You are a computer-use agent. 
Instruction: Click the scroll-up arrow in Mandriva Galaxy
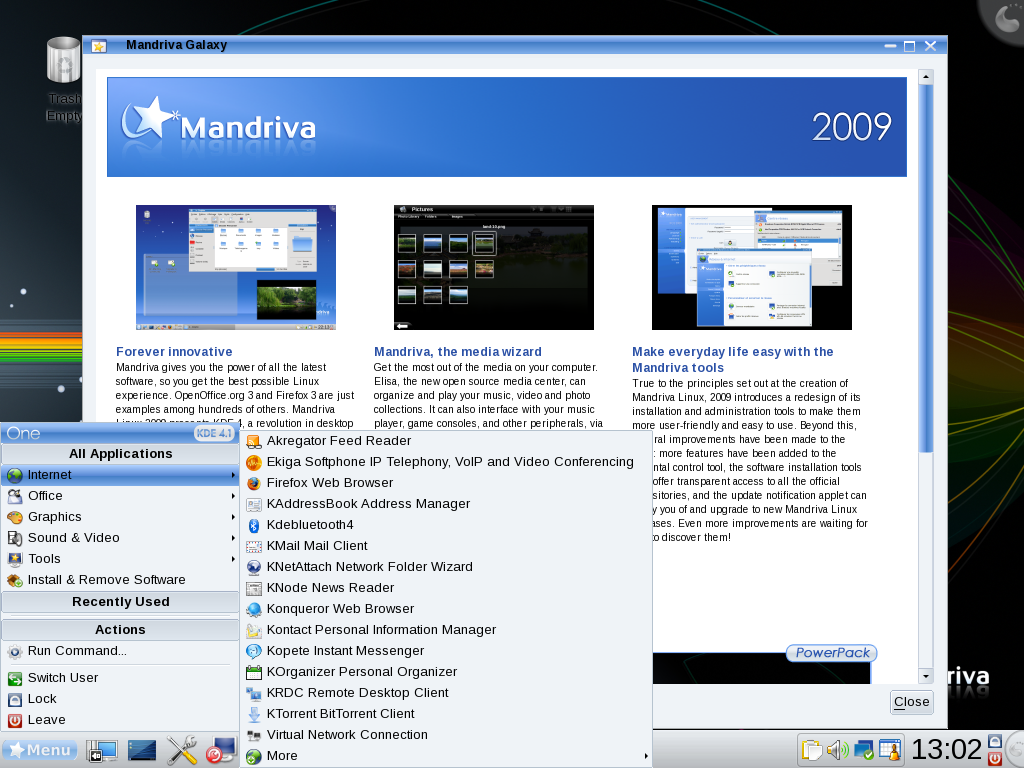(925, 77)
